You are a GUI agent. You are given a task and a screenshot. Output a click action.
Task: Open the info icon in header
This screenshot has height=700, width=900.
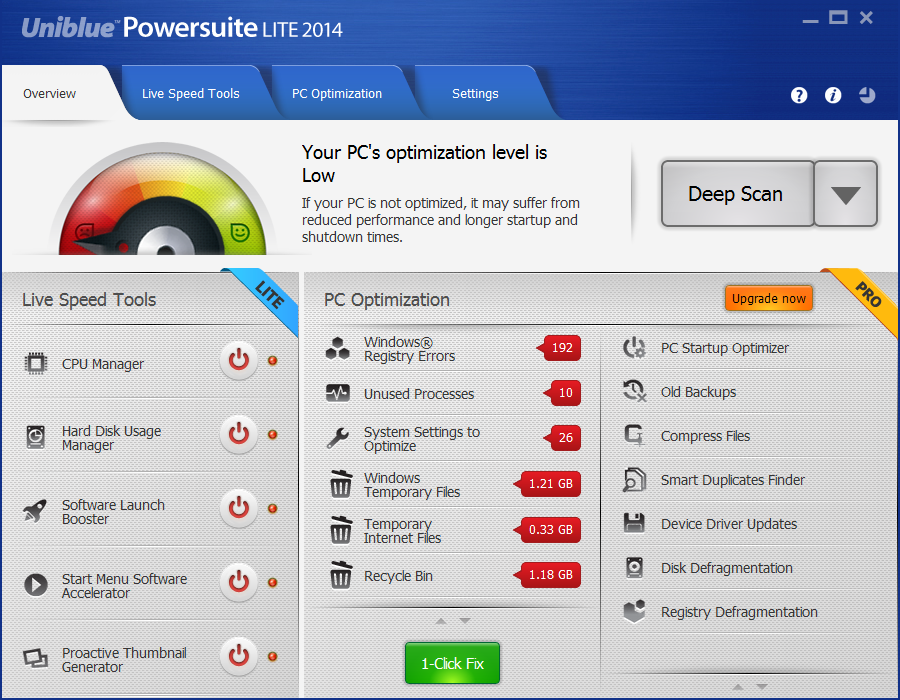pyautogui.click(x=833, y=95)
